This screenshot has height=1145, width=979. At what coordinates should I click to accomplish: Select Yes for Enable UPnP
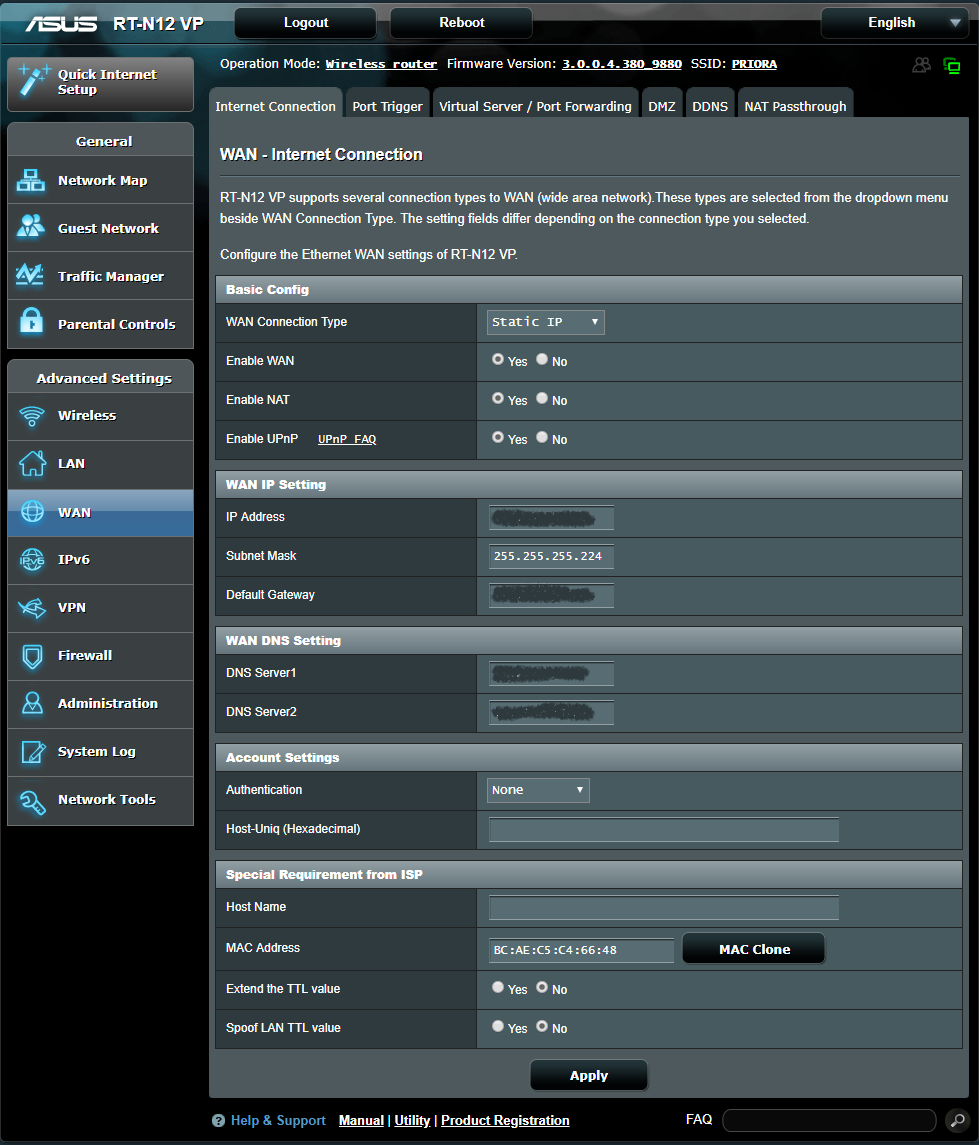tap(498, 437)
